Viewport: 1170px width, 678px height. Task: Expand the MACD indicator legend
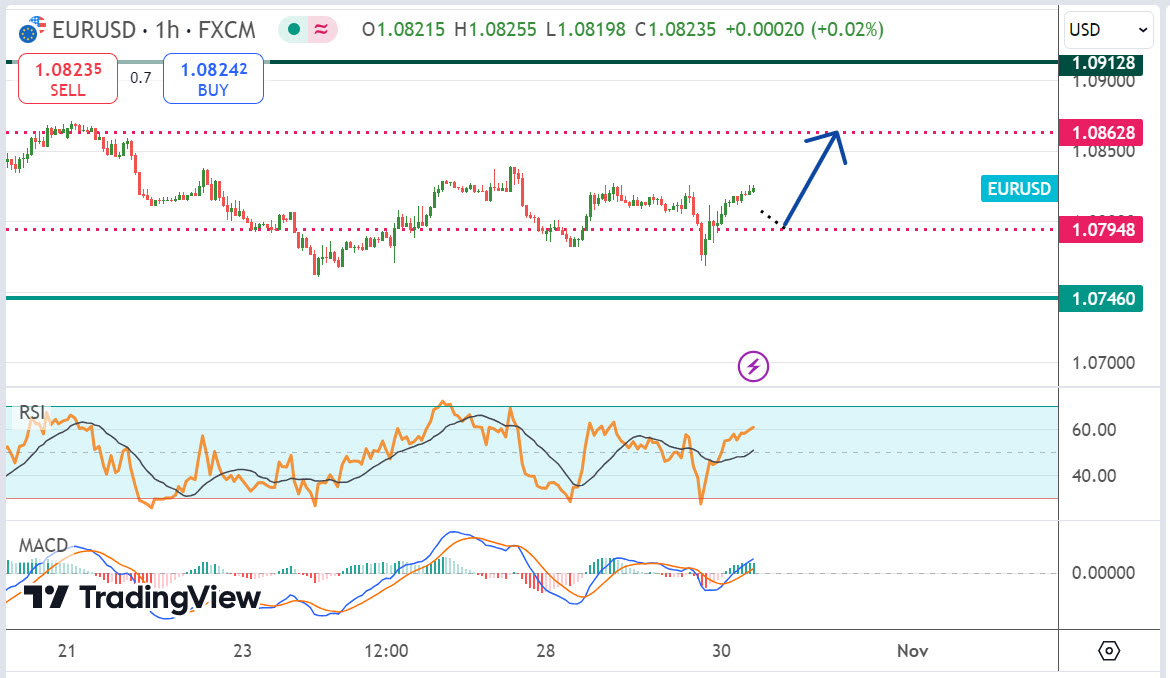coord(43,545)
